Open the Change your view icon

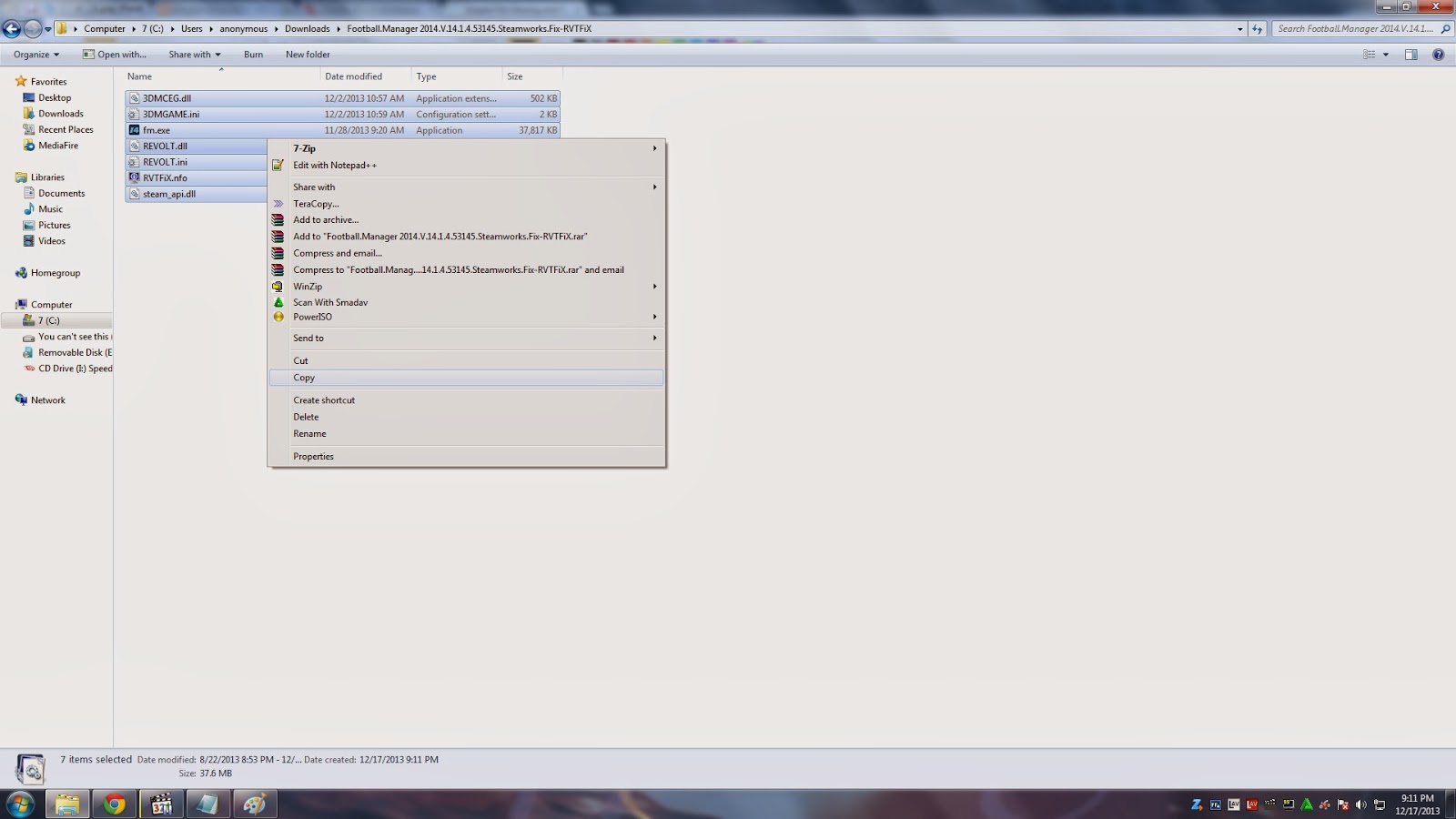point(1369,55)
